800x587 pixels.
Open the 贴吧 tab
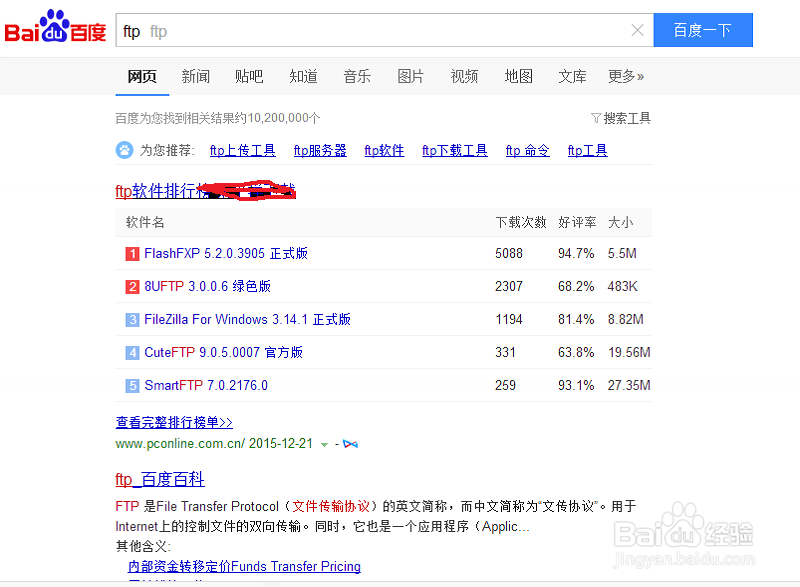pos(249,76)
